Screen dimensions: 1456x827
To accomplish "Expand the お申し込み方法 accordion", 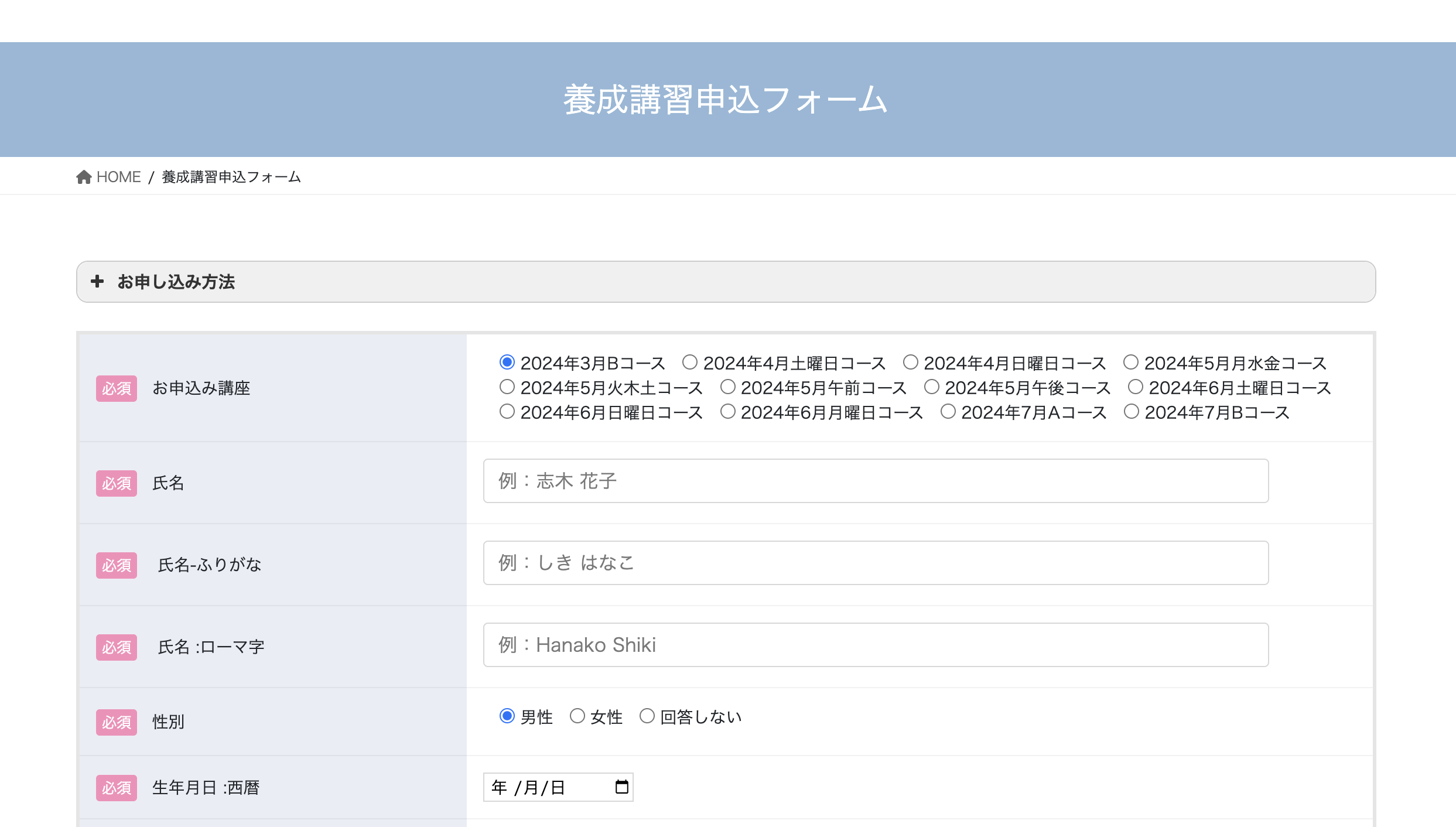I will pos(176,282).
